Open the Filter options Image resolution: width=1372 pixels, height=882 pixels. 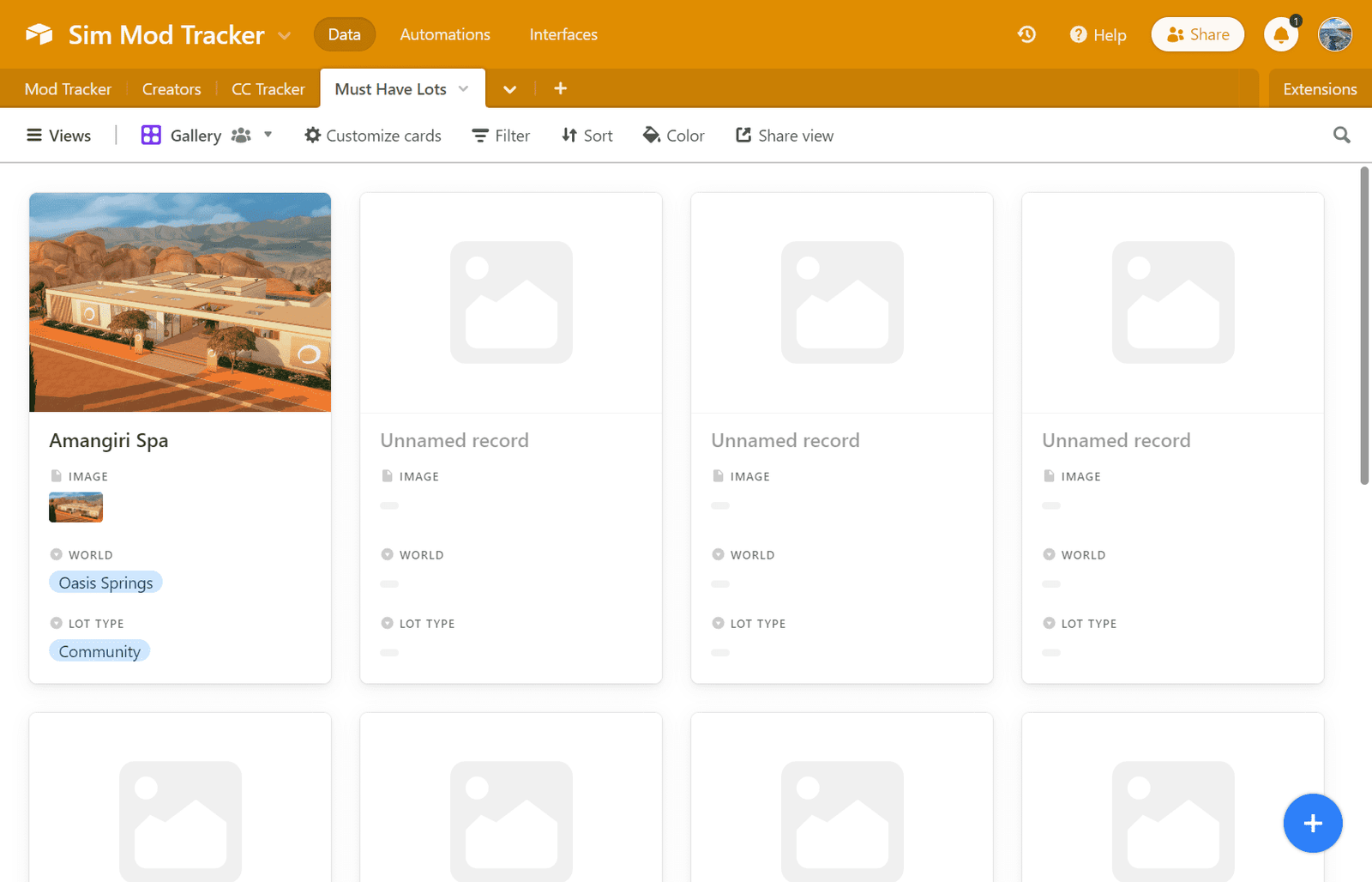click(x=501, y=136)
